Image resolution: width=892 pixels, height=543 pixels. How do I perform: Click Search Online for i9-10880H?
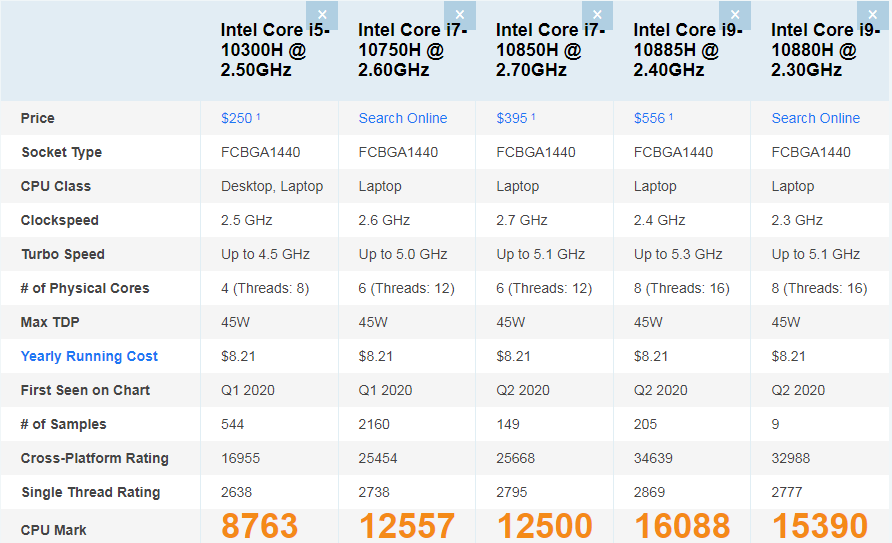click(815, 118)
